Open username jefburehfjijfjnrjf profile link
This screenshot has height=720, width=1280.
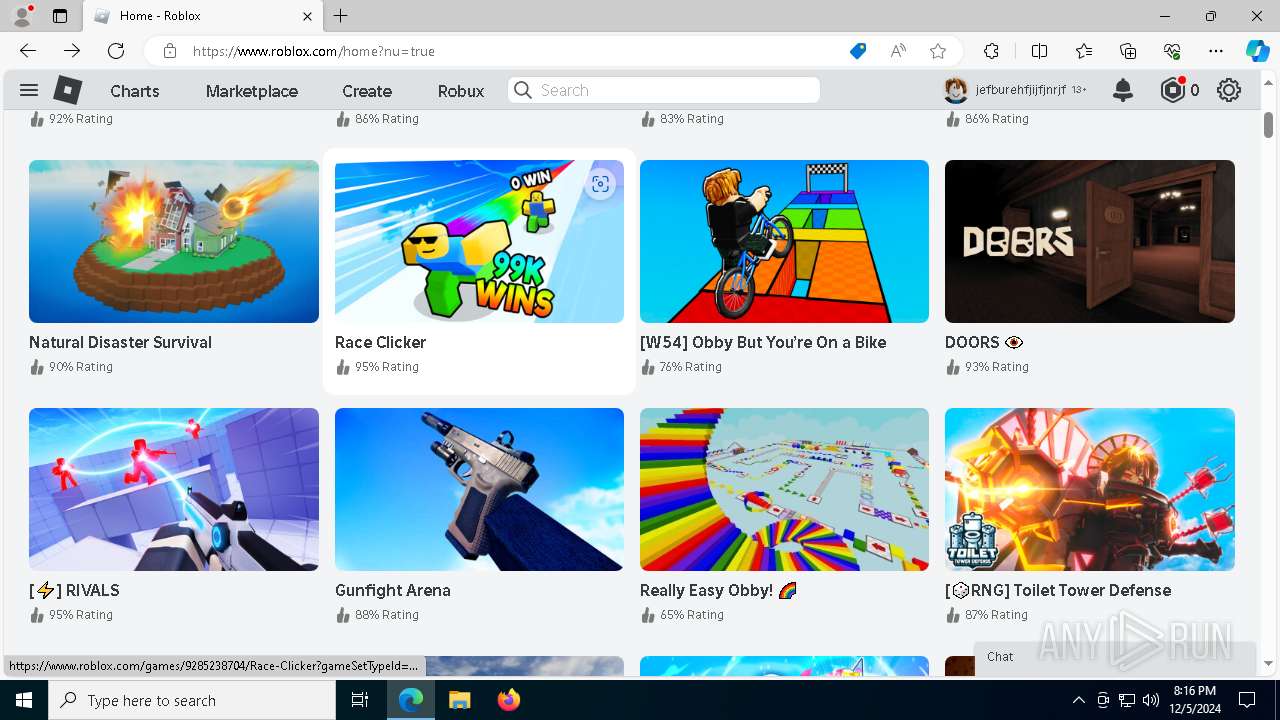click(x=1020, y=90)
